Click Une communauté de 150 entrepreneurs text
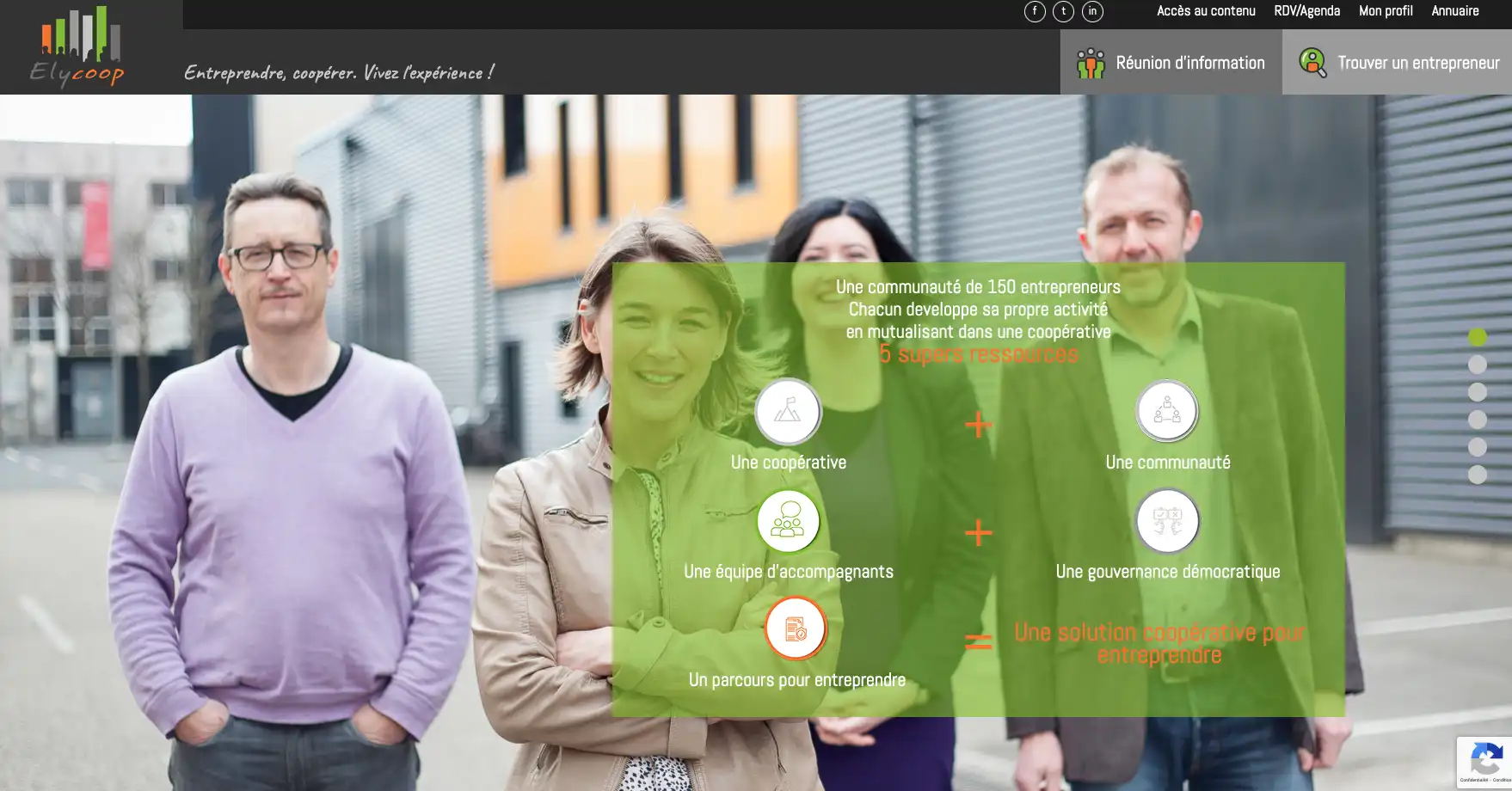Viewport: 1512px width, 791px height. point(979,287)
